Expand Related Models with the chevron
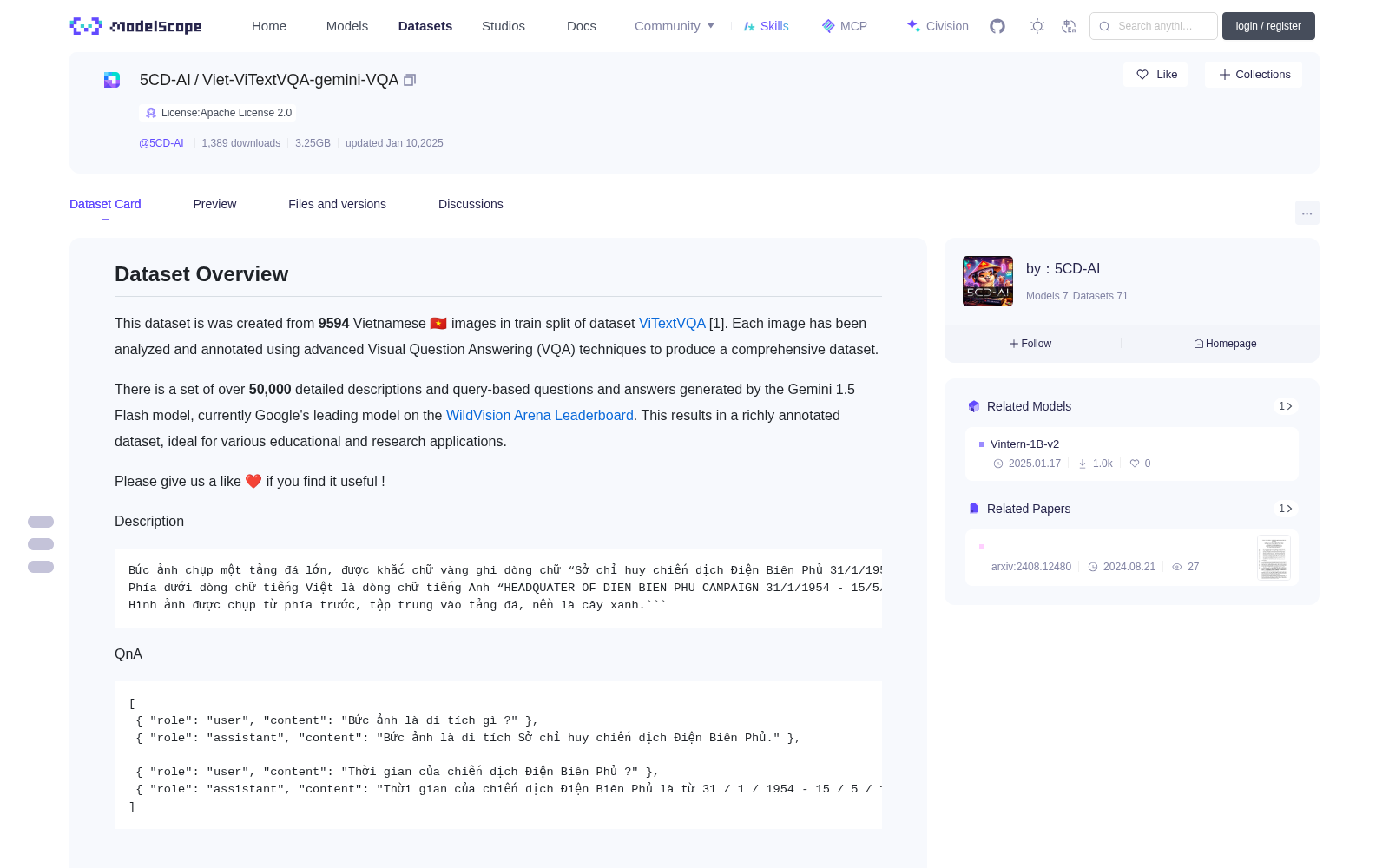The width and height of the screenshot is (1389, 868). coord(1286,406)
